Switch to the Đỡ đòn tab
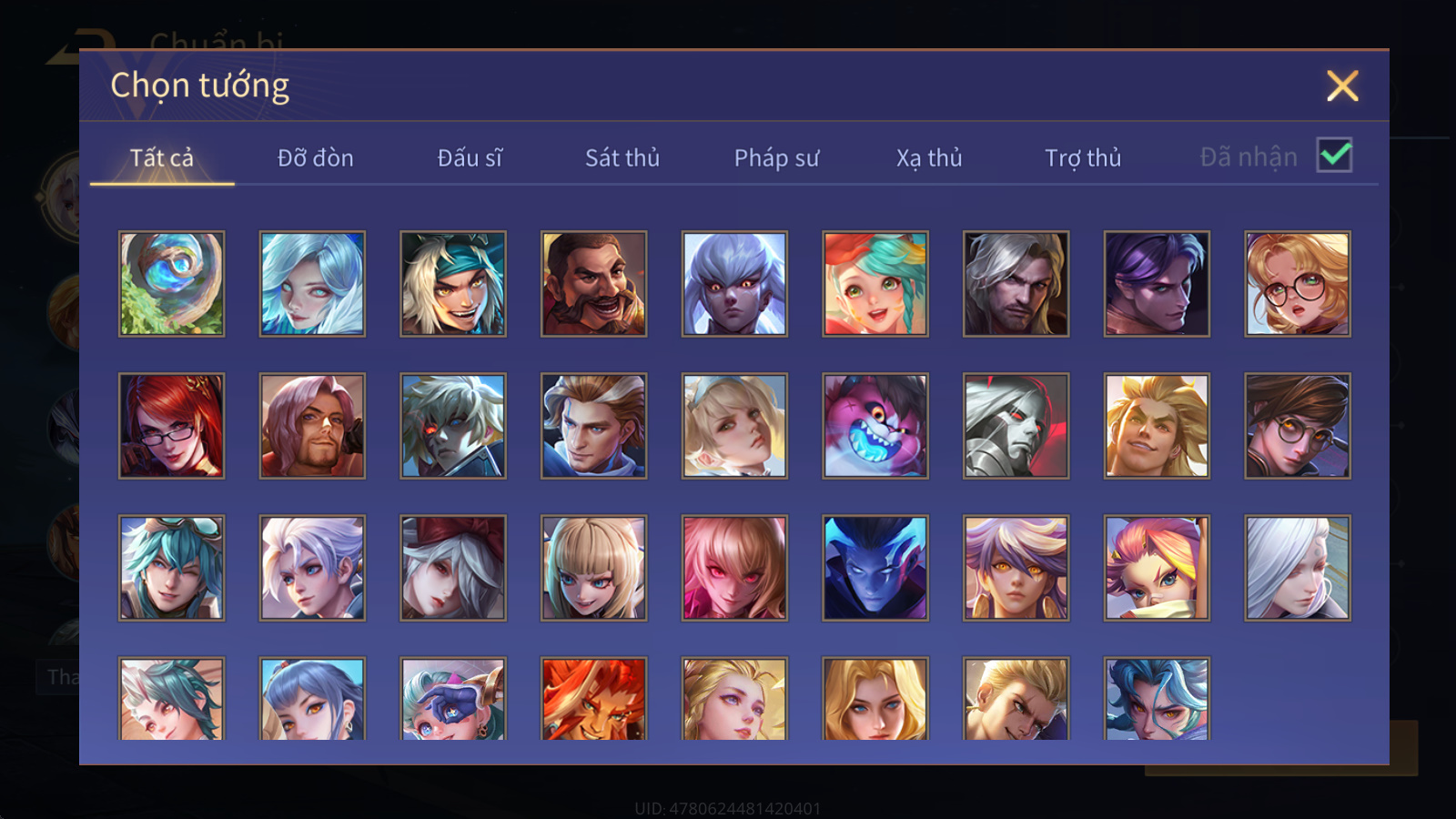 click(315, 157)
